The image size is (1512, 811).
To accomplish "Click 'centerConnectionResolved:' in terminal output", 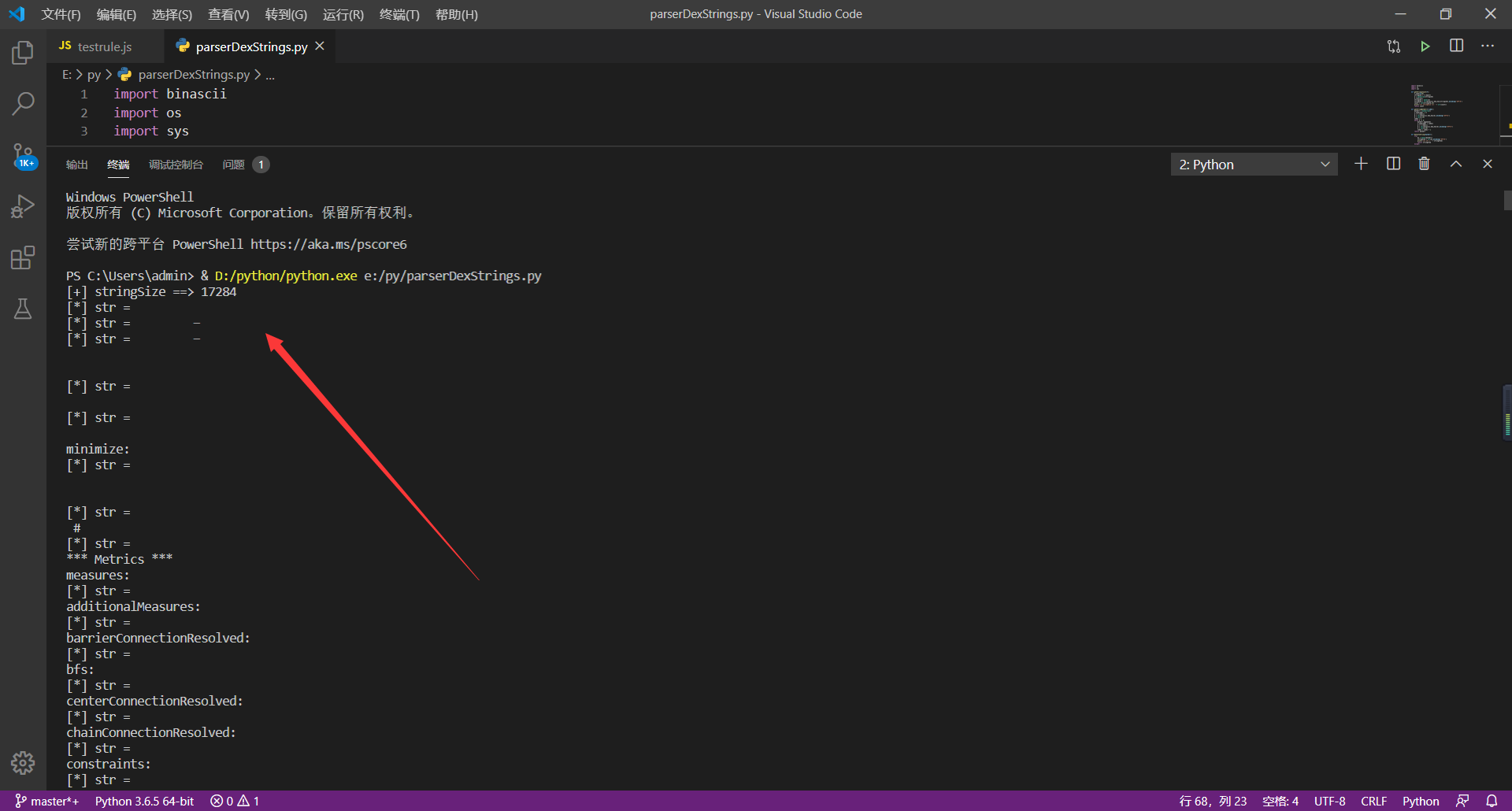I will pos(154,701).
